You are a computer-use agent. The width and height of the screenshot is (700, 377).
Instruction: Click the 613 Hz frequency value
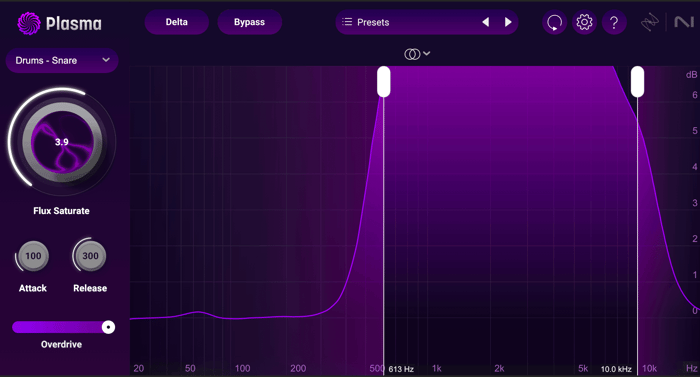pos(401,369)
